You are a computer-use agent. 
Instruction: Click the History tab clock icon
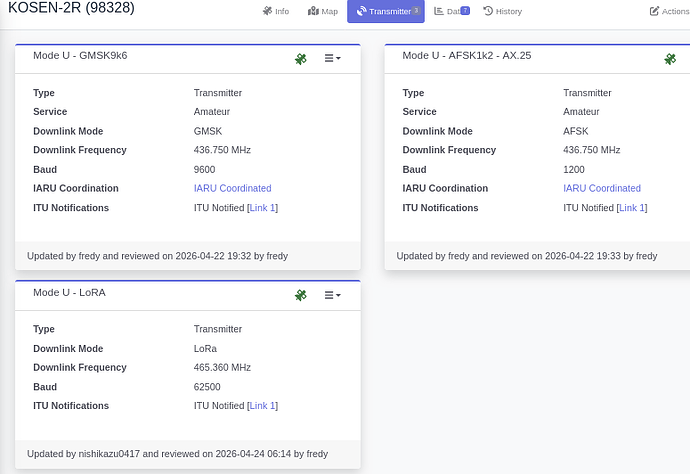click(x=488, y=11)
